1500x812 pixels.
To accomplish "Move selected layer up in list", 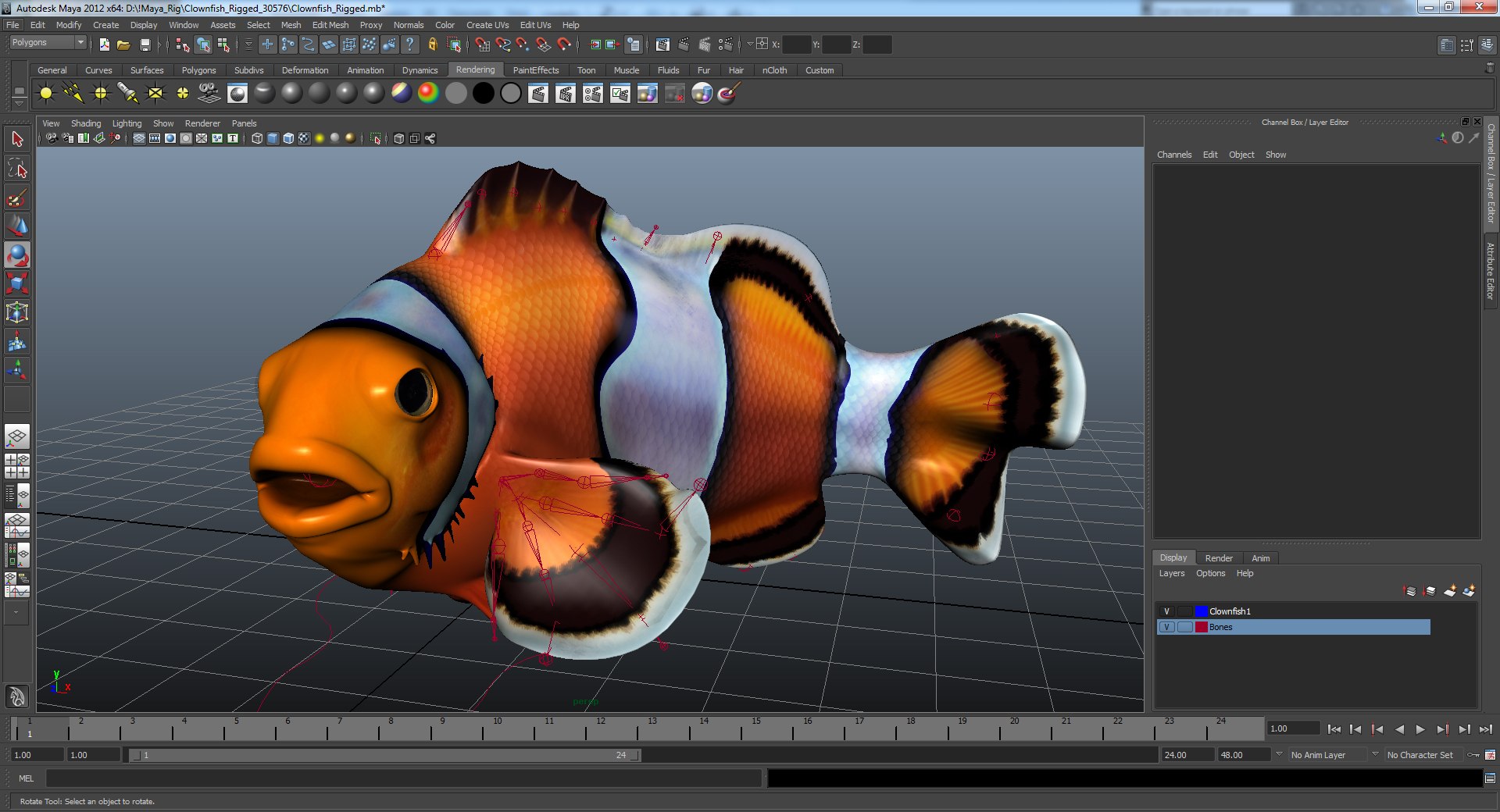I will point(1409,591).
